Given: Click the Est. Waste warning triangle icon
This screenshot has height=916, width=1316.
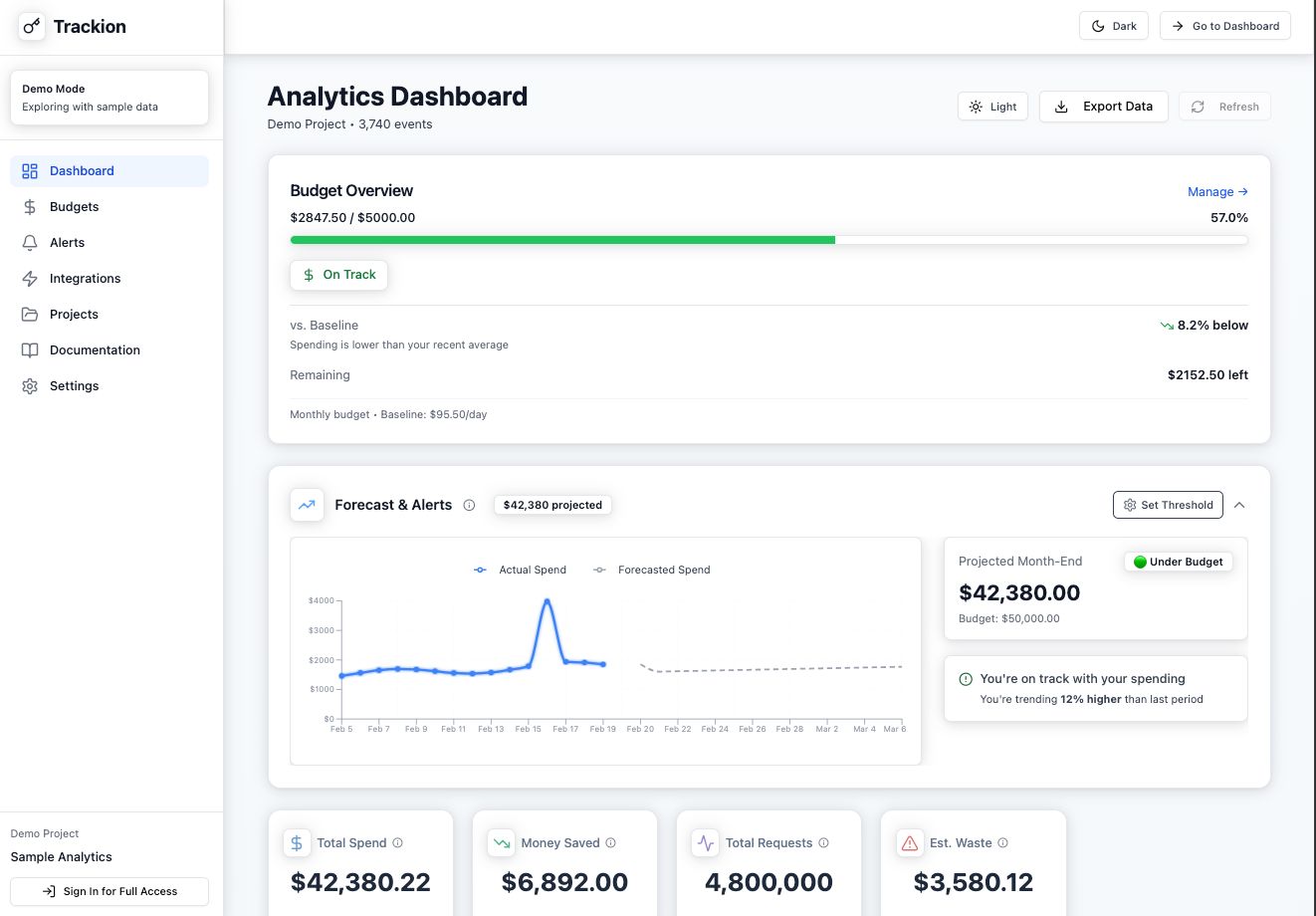Looking at the screenshot, I should coord(909,842).
